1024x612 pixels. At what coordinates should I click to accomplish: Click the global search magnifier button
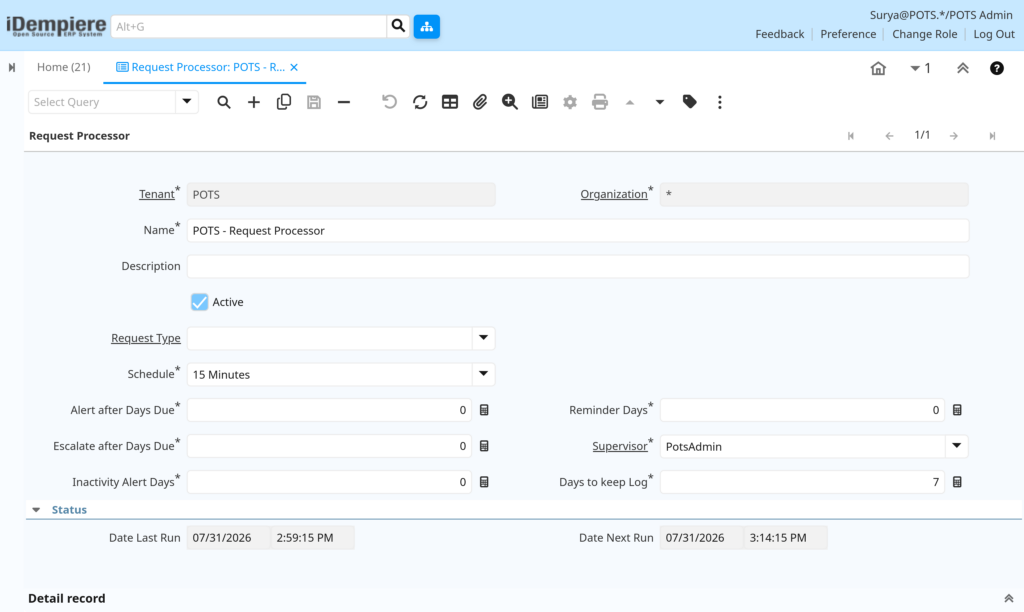pyautogui.click(x=398, y=26)
